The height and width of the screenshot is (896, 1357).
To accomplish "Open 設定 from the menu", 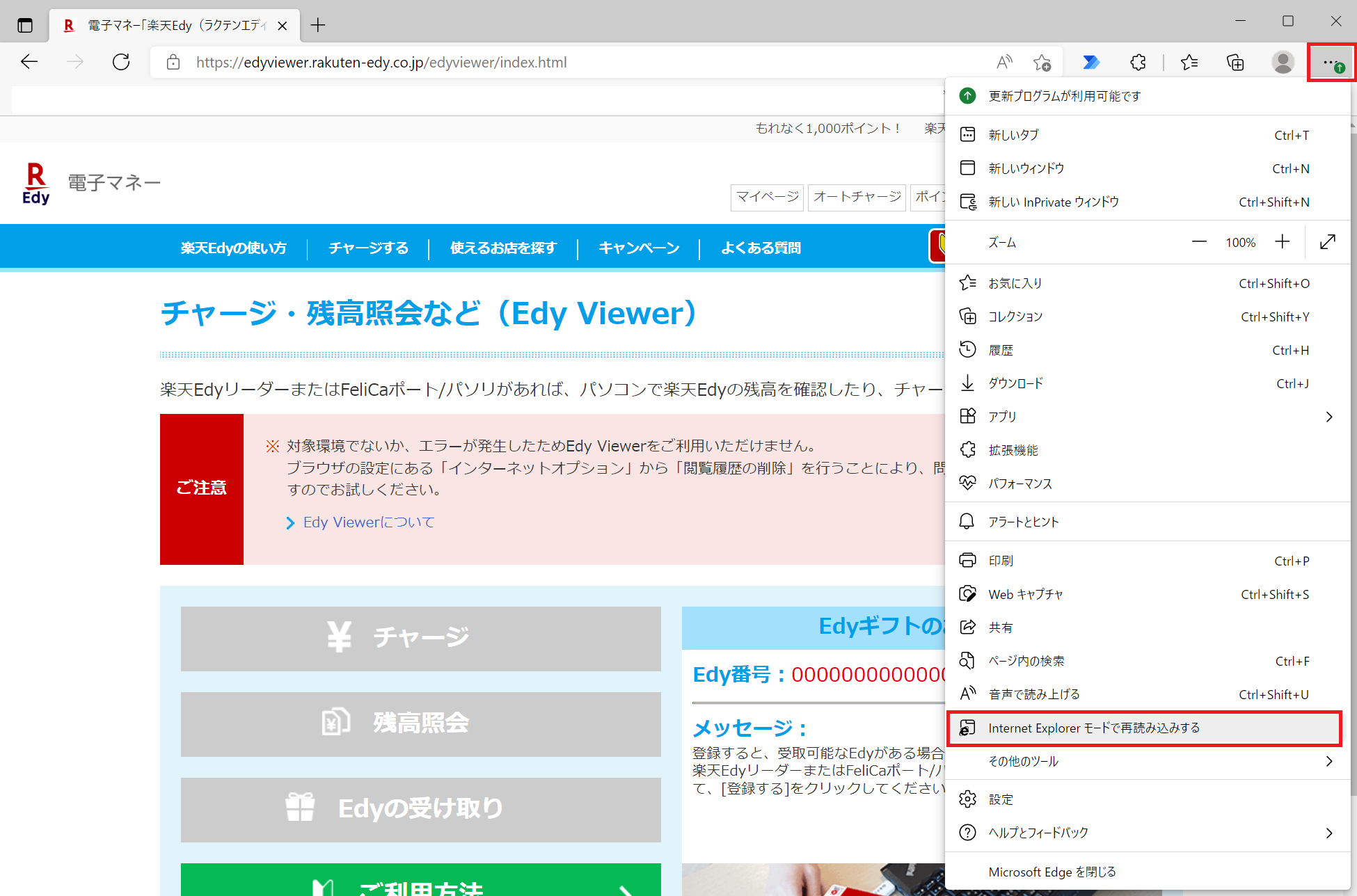I will pos(1148,799).
